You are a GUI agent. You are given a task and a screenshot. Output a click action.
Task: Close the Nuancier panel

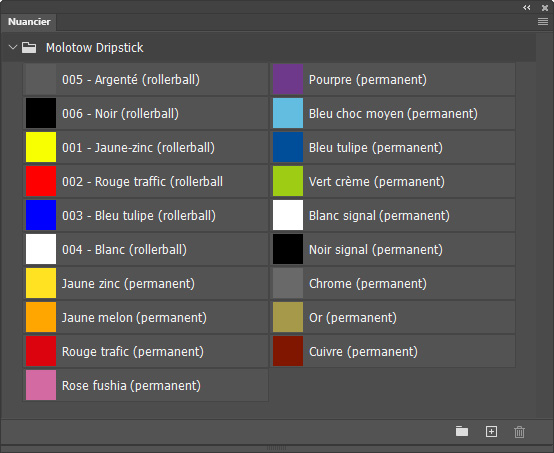point(545,7)
